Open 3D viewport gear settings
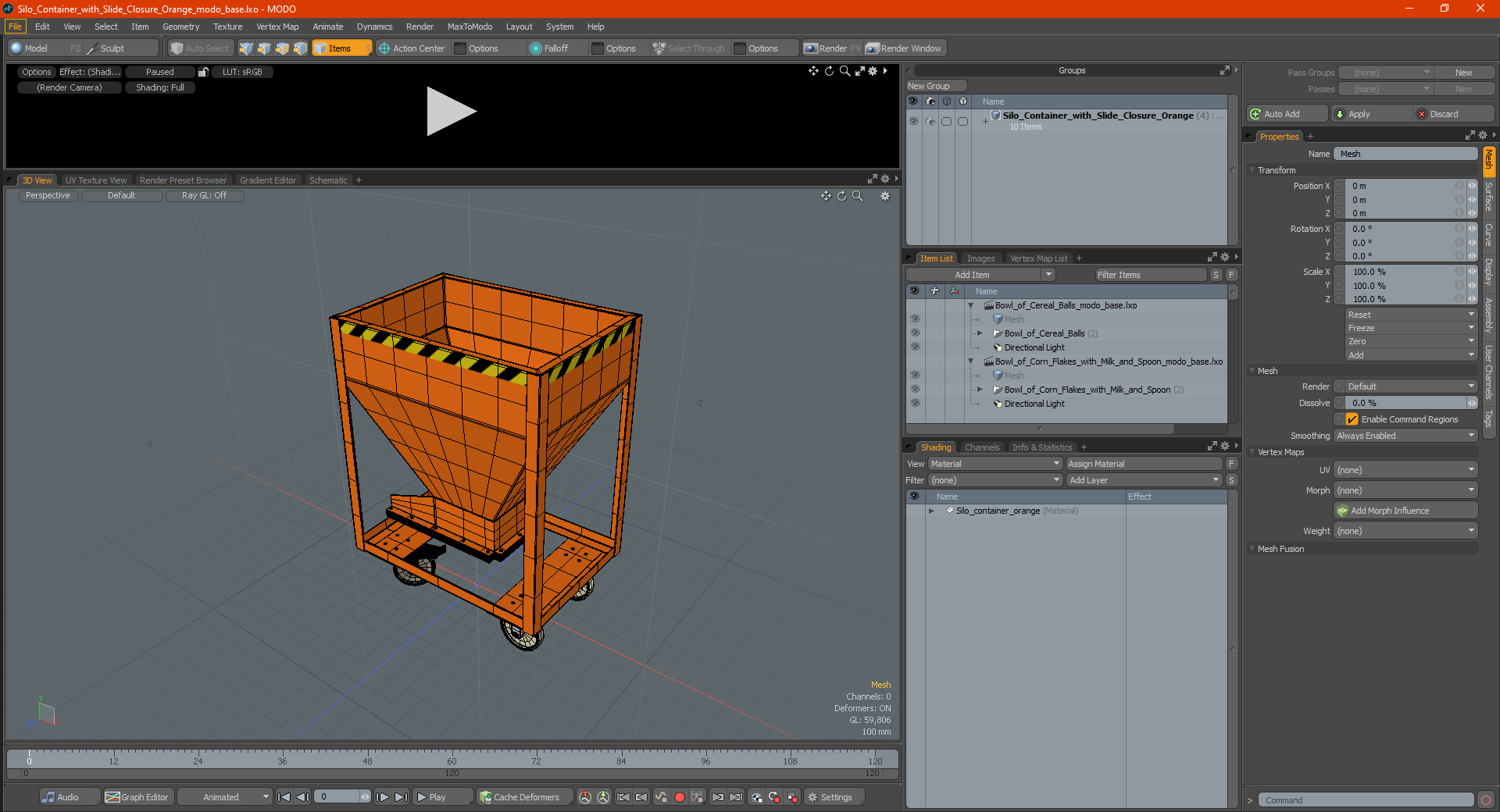The height and width of the screenshot is (812, 1500). [x=885, y=196]
